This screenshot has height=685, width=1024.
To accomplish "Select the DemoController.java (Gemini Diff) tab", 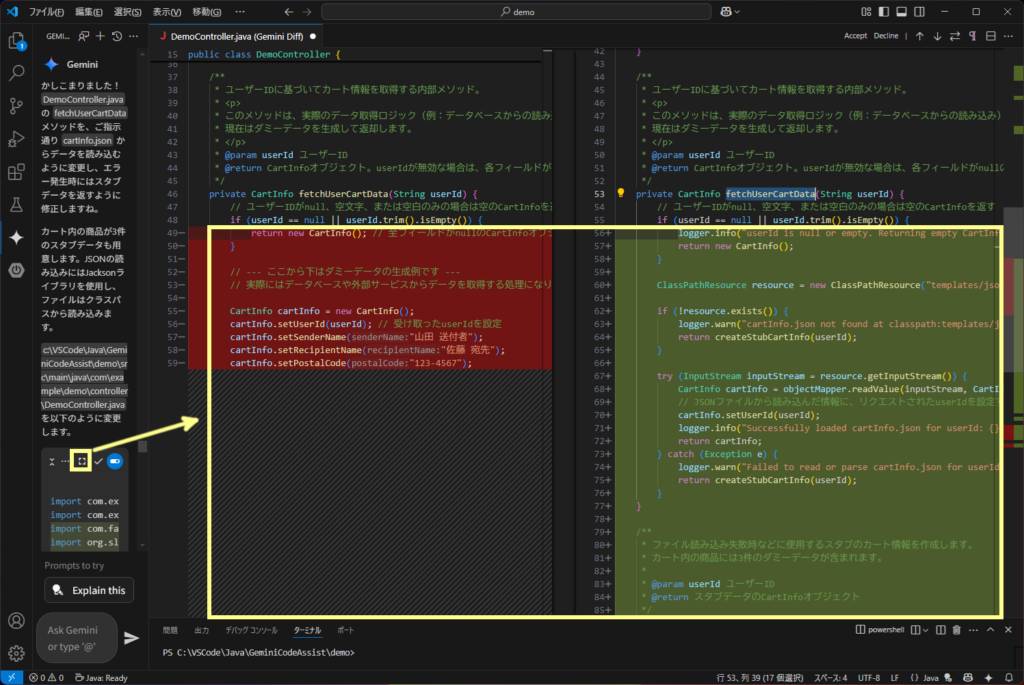I will pyautogui.click(x=236, y=37).
